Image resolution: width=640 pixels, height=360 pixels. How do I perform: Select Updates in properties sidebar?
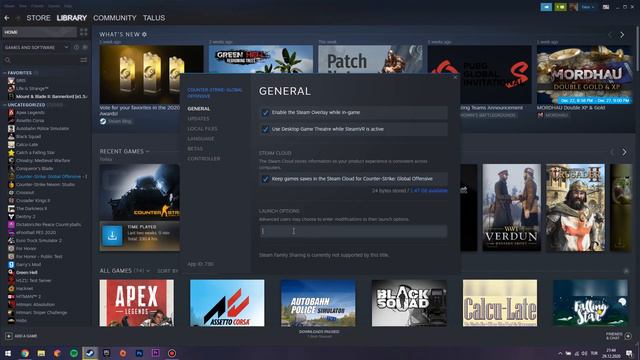point(198,119)
